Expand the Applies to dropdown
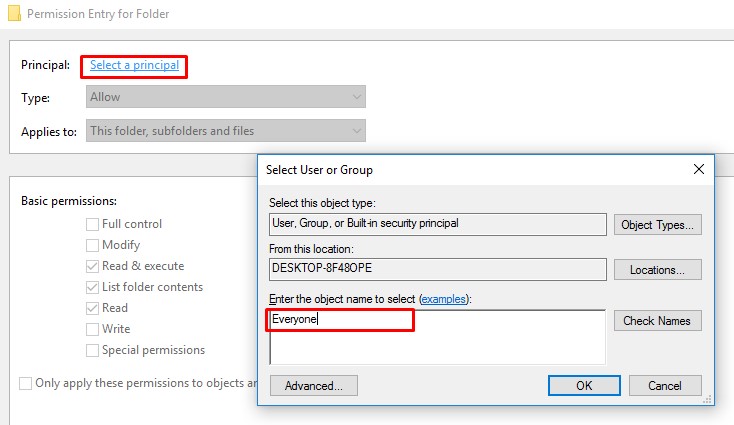The height and width of the screenshot is (425, 734). (x=225, y=131)
